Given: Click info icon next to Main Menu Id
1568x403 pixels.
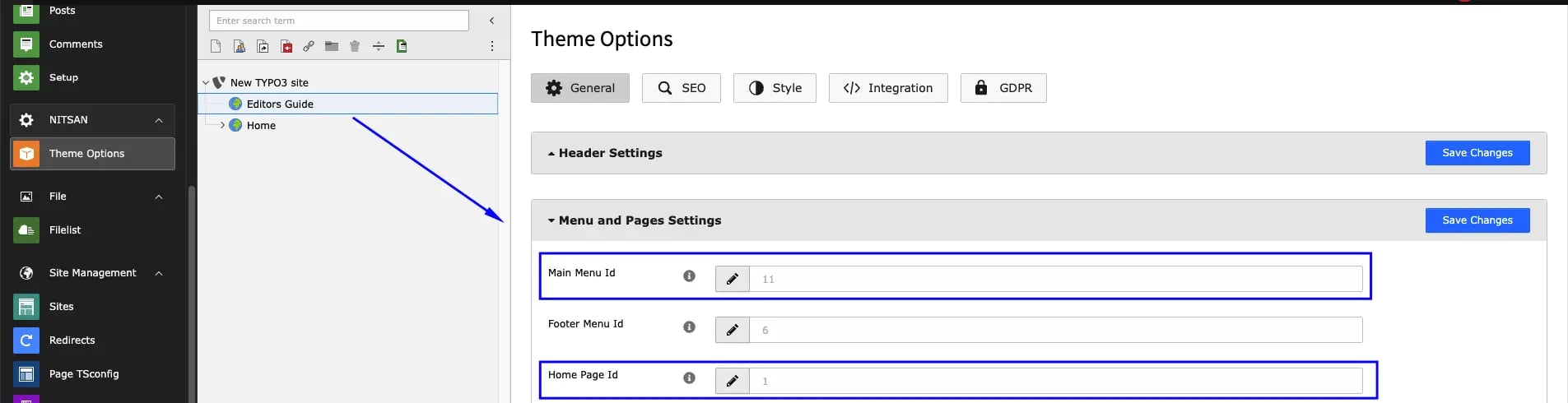Looking at the screenshot, I should (x=690, y=276).
